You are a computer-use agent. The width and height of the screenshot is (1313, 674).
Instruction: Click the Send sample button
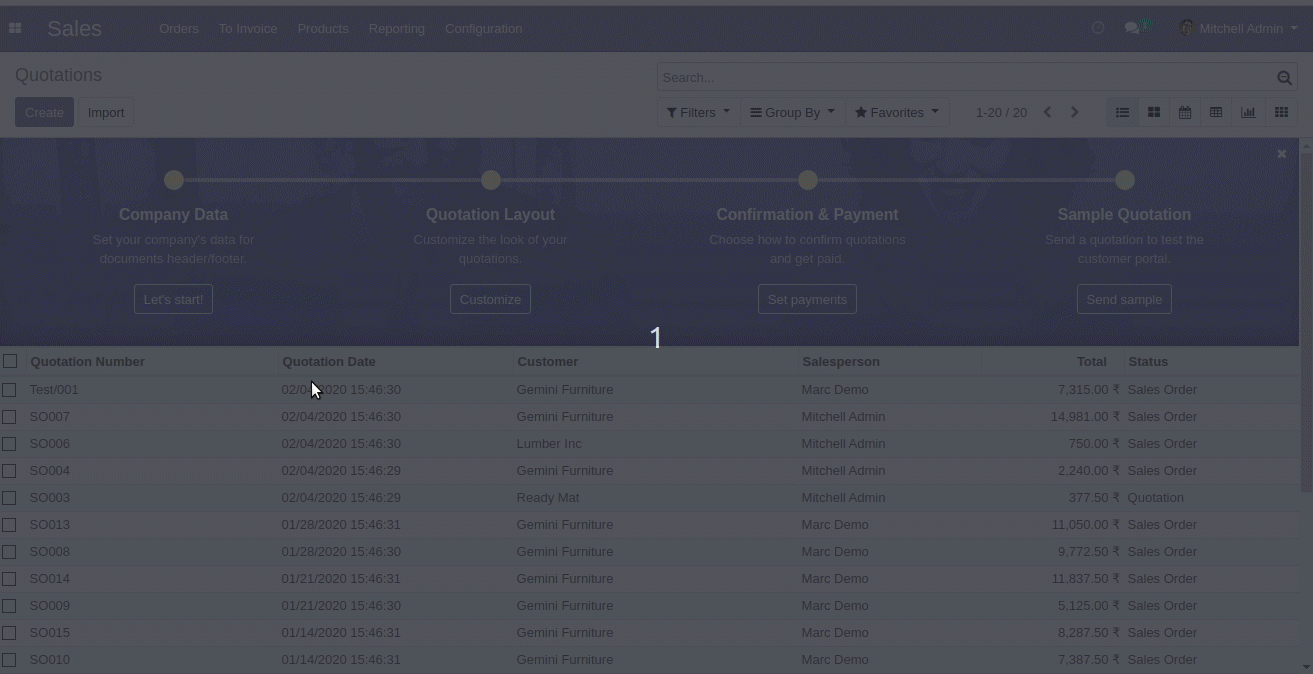coord(1124,299)
